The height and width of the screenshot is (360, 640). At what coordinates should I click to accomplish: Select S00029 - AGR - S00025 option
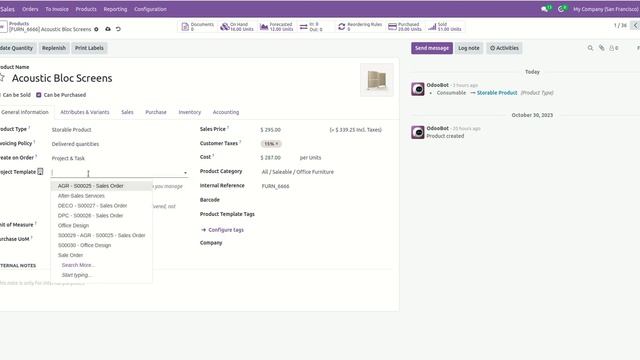click(x=102, y=236)
